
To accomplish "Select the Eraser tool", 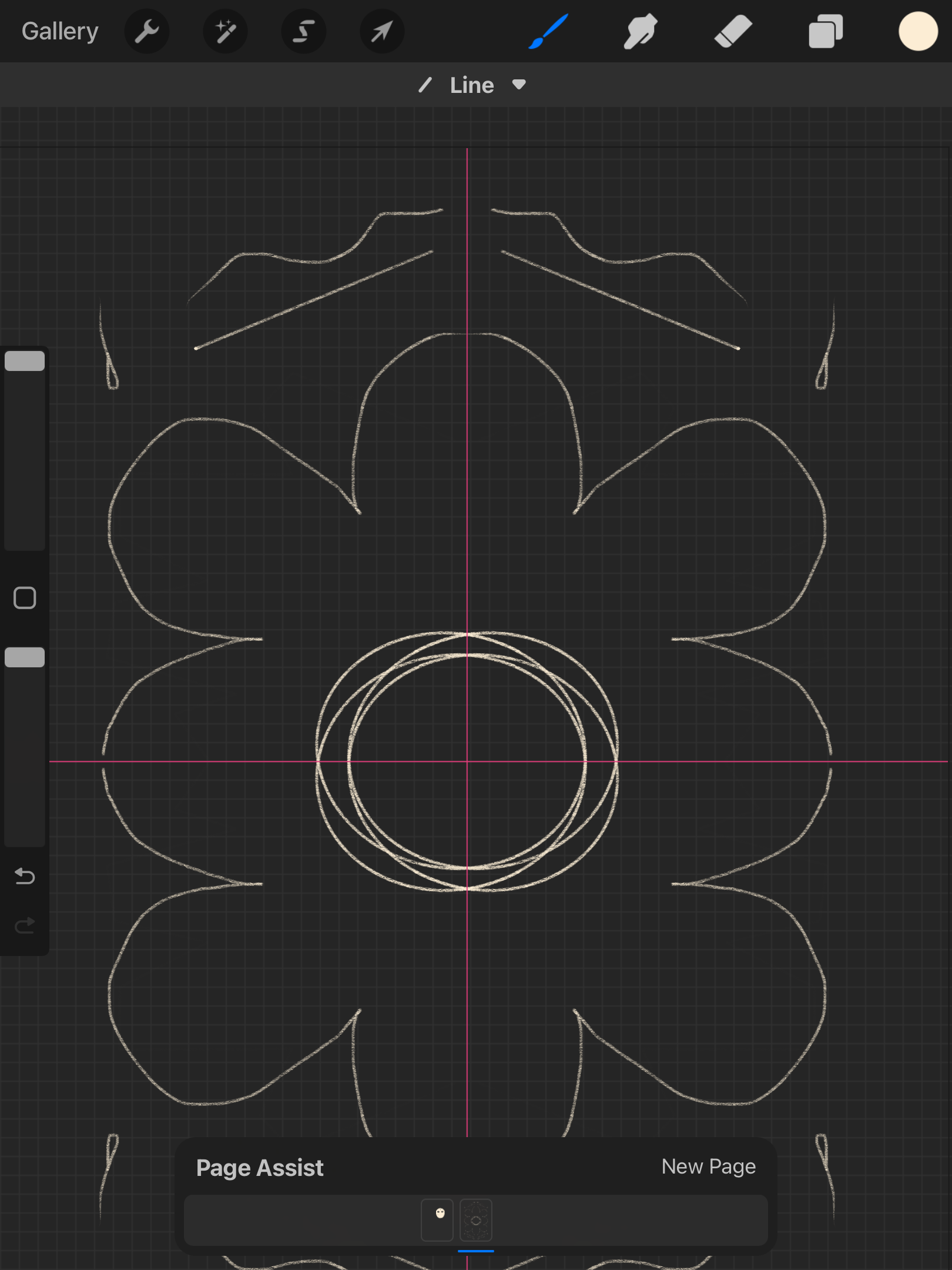I will tap(733, 31).
